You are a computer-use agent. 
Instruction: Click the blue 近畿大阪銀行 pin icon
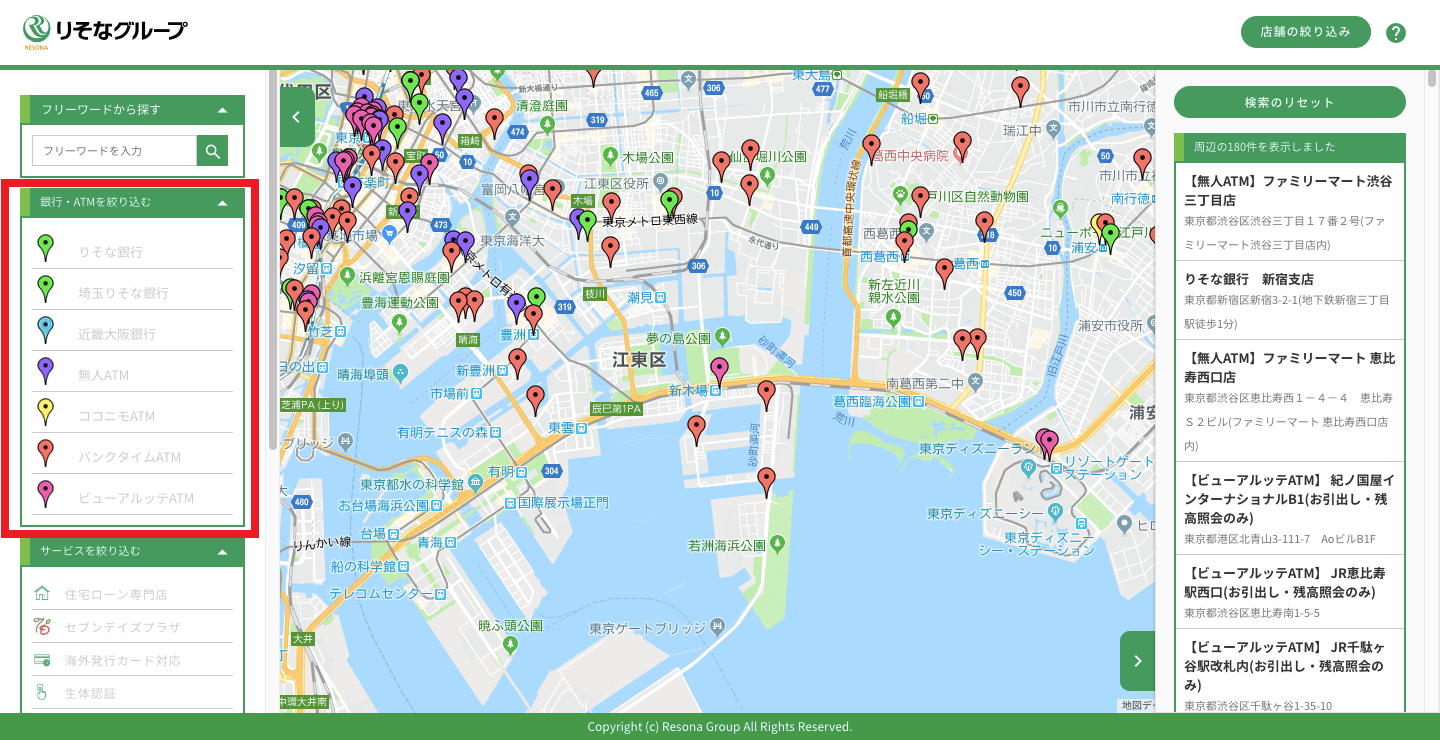45,329
